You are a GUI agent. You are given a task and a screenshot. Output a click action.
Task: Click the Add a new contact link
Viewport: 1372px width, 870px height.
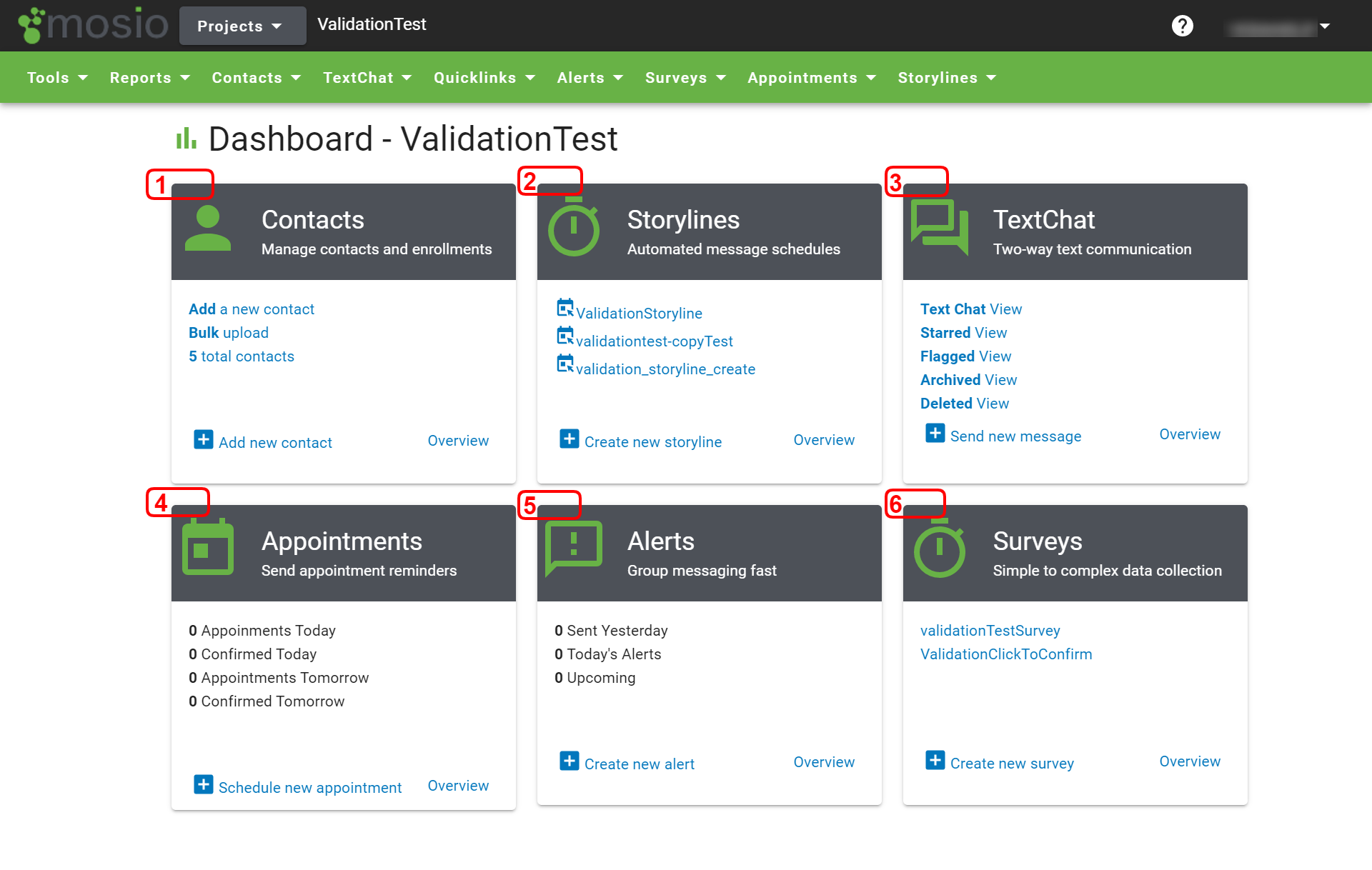click(x=252, y=309)
